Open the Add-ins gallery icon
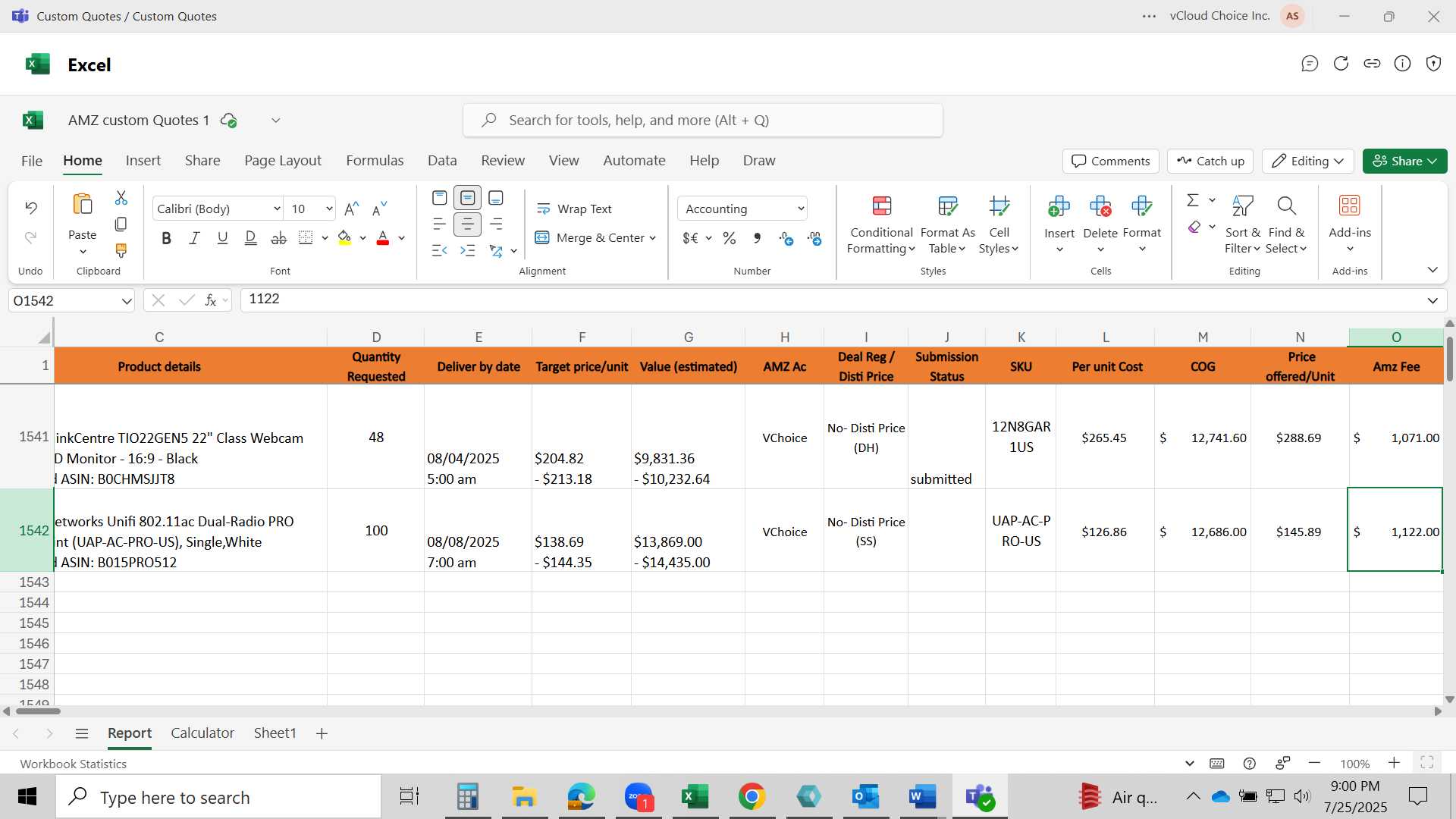The image size is (1456, 819). [1350, 206]
